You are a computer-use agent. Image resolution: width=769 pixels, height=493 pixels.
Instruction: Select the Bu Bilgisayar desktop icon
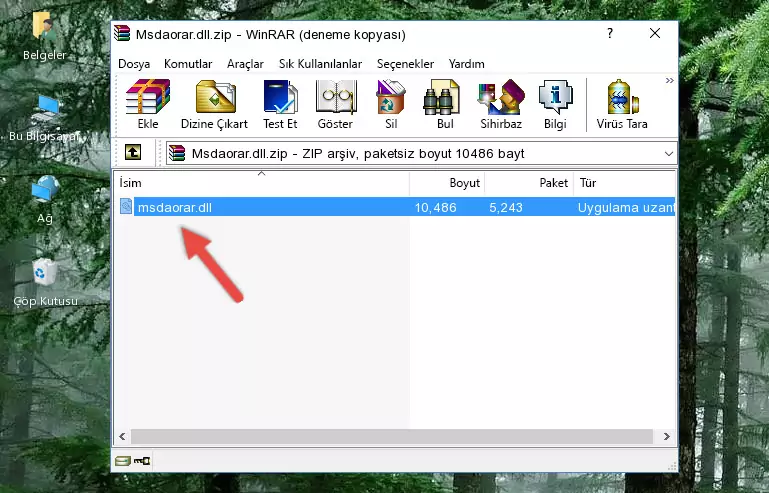tap(45, 119)
